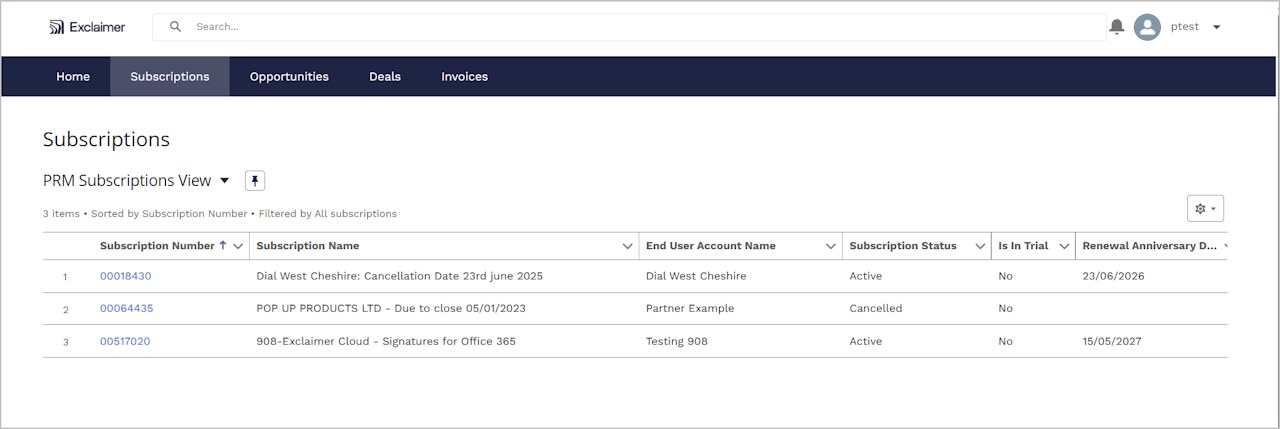
Task: Open the Subscription Name column menu
Action: click(628, 246)
